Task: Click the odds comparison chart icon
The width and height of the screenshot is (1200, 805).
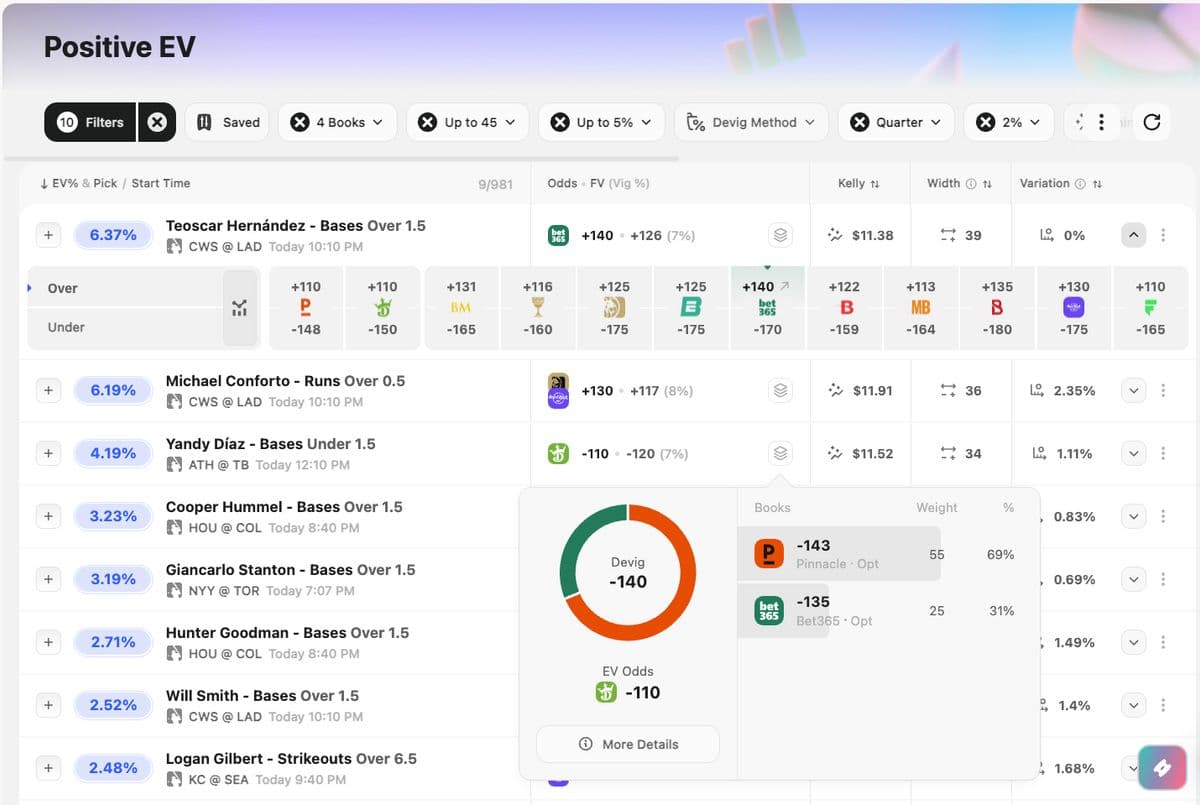Action: [x=239, y=308]
